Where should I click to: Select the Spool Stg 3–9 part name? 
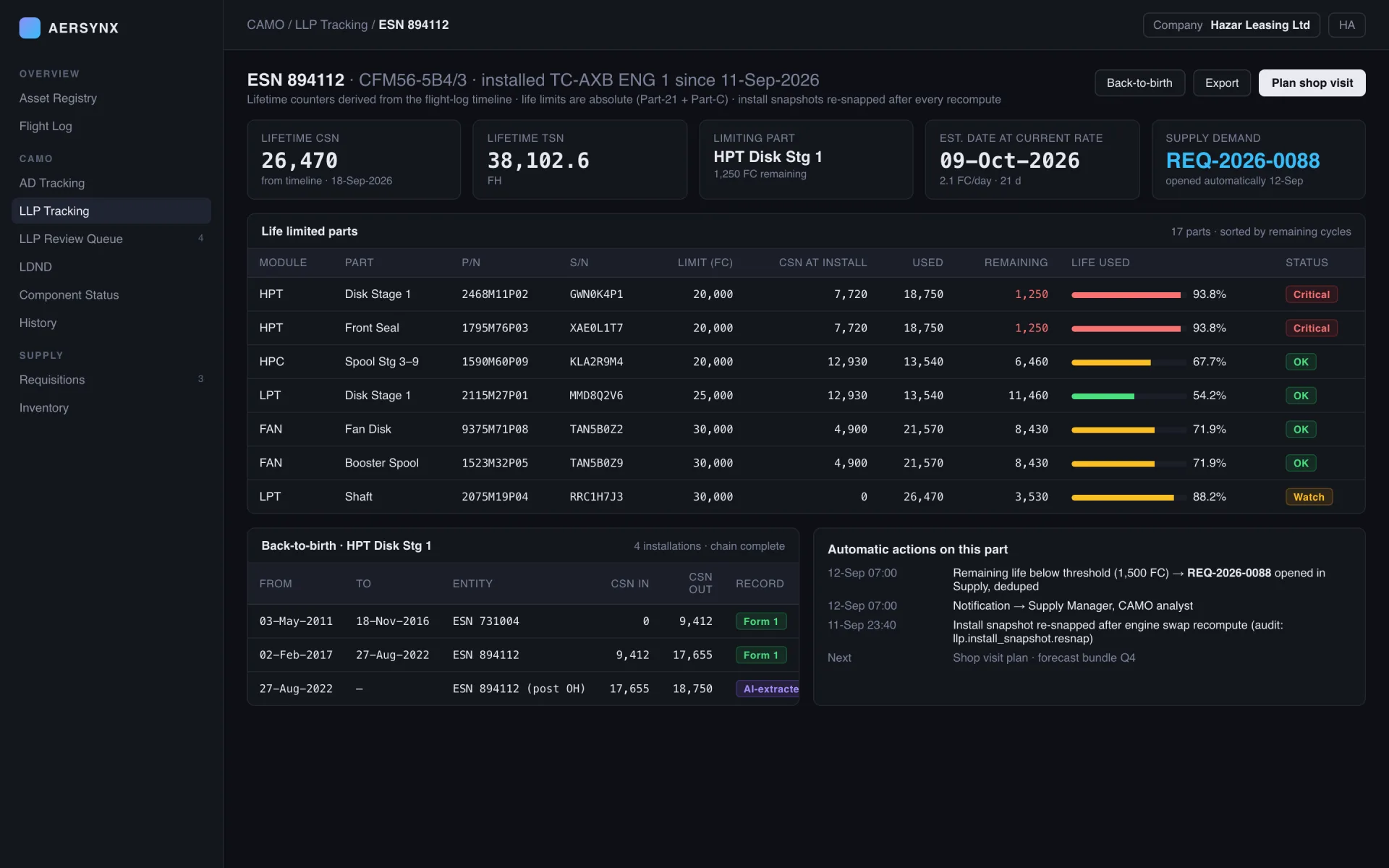coord(381,362)
